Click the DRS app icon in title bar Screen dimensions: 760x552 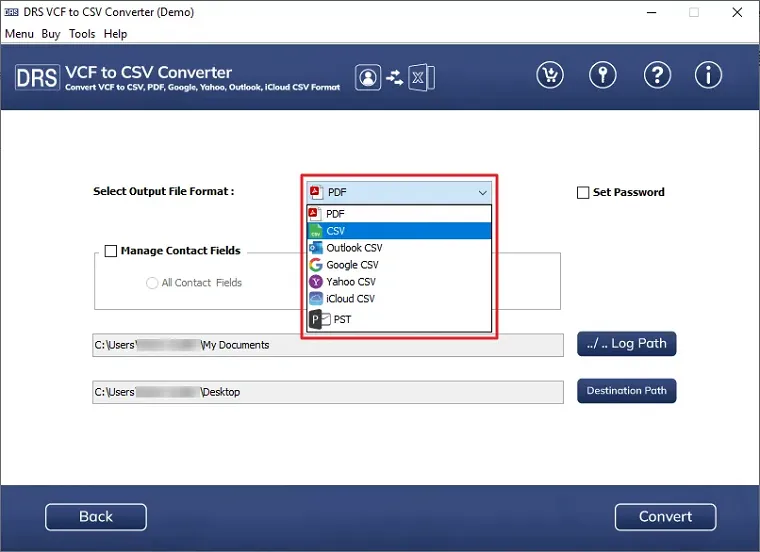pyautogui.click(x=11, y=12)
